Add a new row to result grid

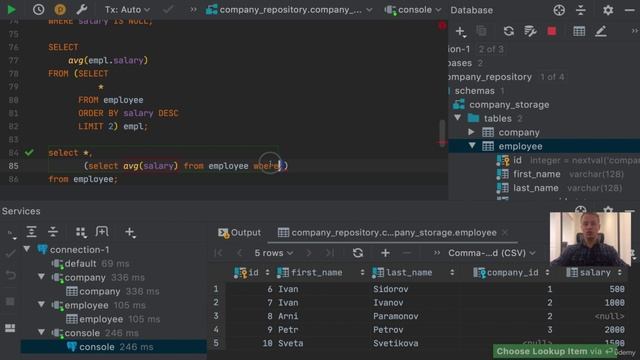[x=385, y=253]
